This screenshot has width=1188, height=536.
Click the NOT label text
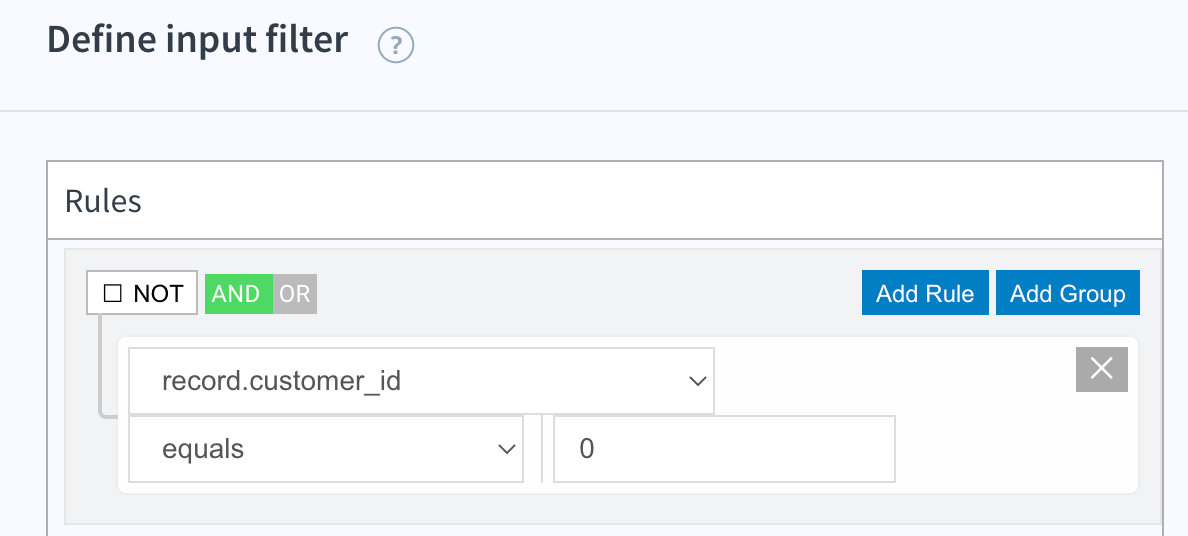tap(158, 294)
